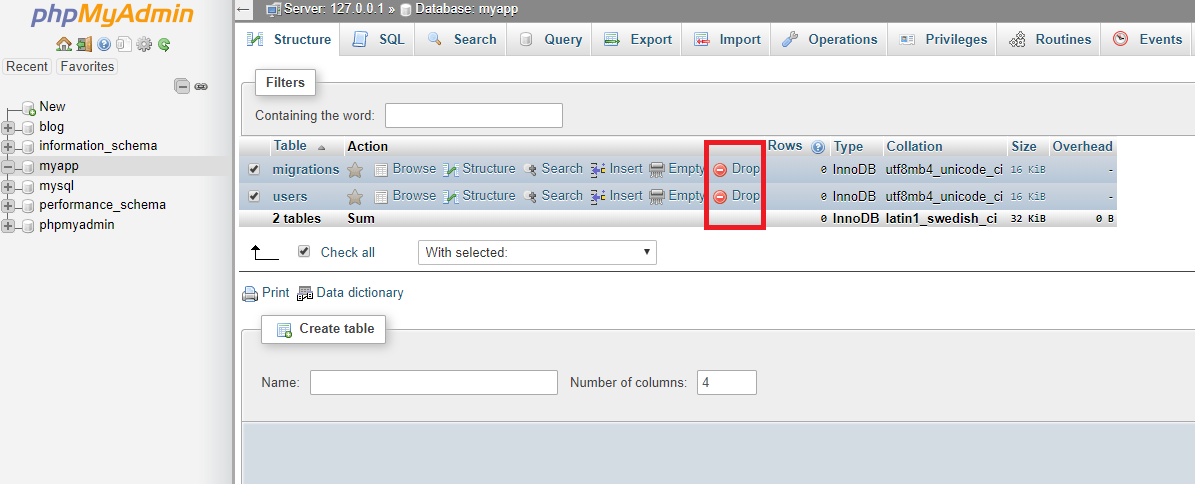The image size is (1195, 484).
Task: Uncheck the migrations table checkbox
Action: [x=255, y=169]
